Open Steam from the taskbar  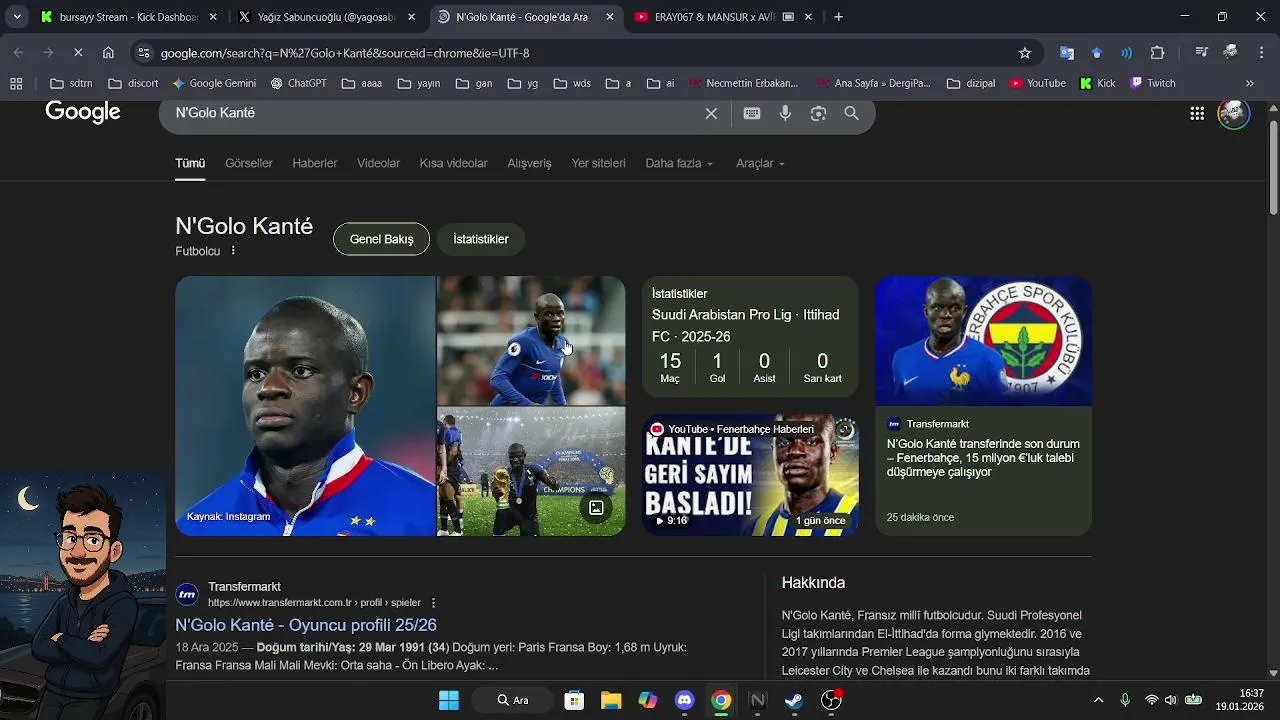coord(794,700)
